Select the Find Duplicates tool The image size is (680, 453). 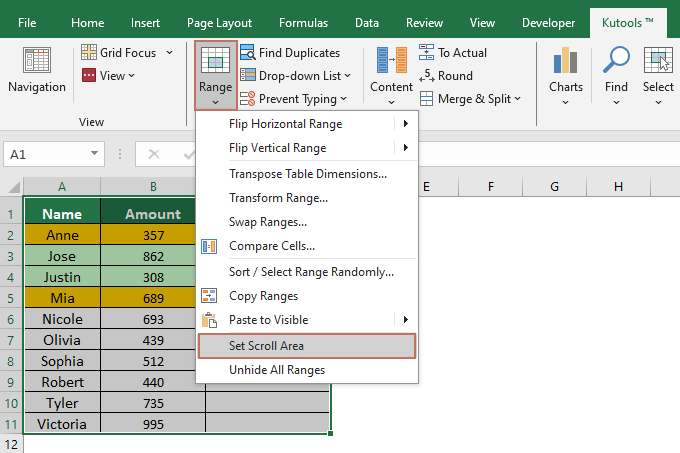(x=289, y=52)
